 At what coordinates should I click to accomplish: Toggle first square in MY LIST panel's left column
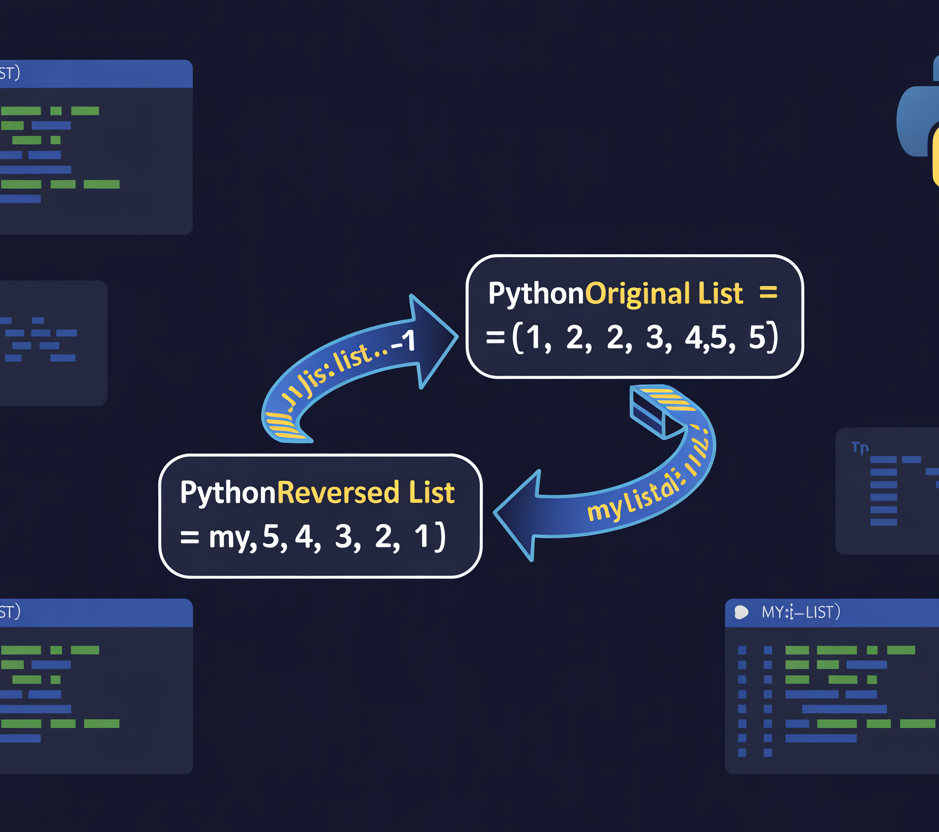coord(742,651)
